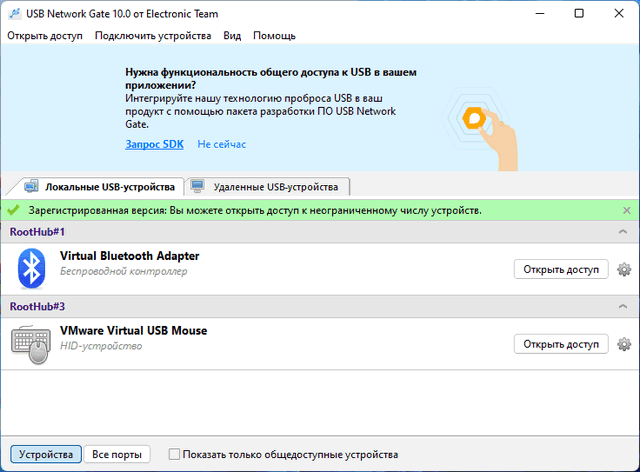Toggle 'Показать только общедоступные устройства' checkbox
Viewport: 640px width, 472px height.
[x=174, y=454]
